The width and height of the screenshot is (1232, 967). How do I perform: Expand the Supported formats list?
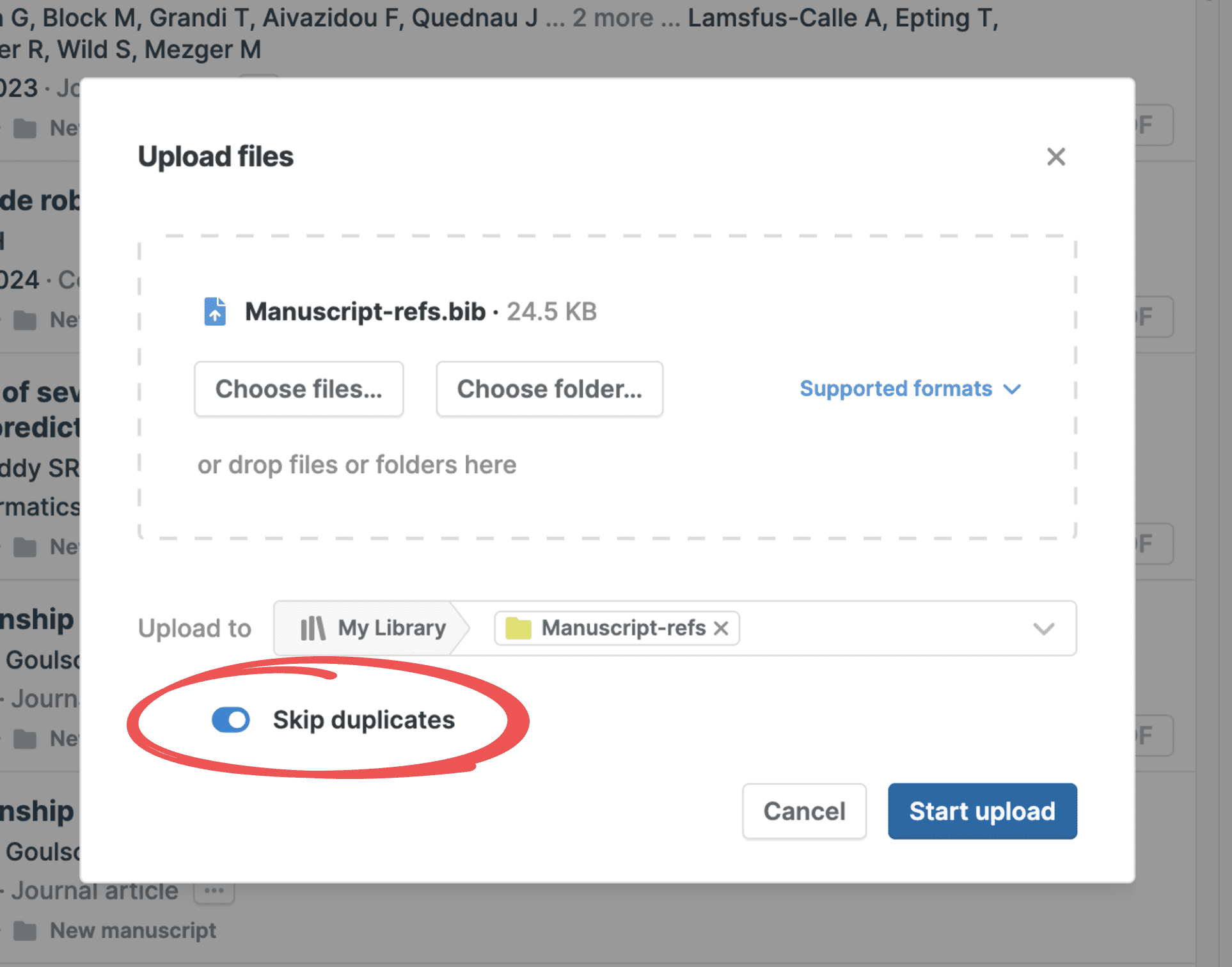[x=896, y=389]
